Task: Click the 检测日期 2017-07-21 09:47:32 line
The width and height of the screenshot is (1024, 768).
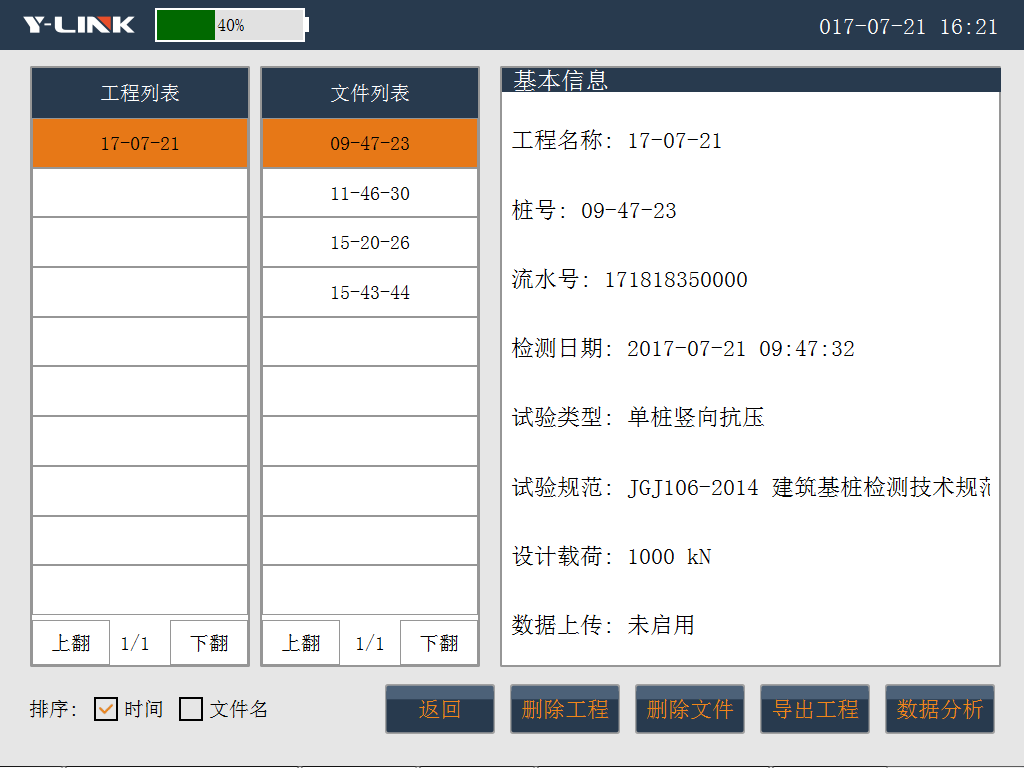Action: (683, 348)
